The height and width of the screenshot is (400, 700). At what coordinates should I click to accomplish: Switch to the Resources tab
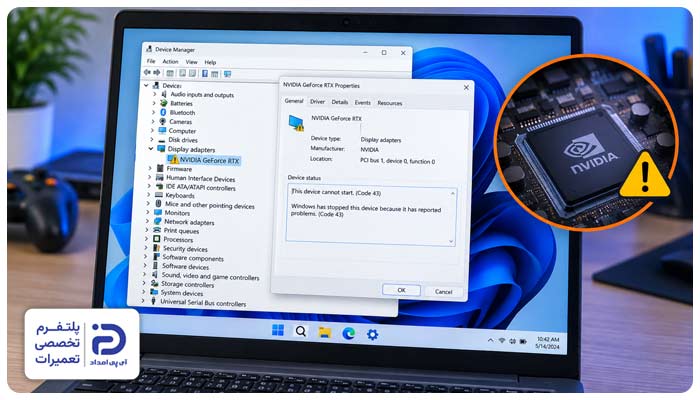coord(390,103)
